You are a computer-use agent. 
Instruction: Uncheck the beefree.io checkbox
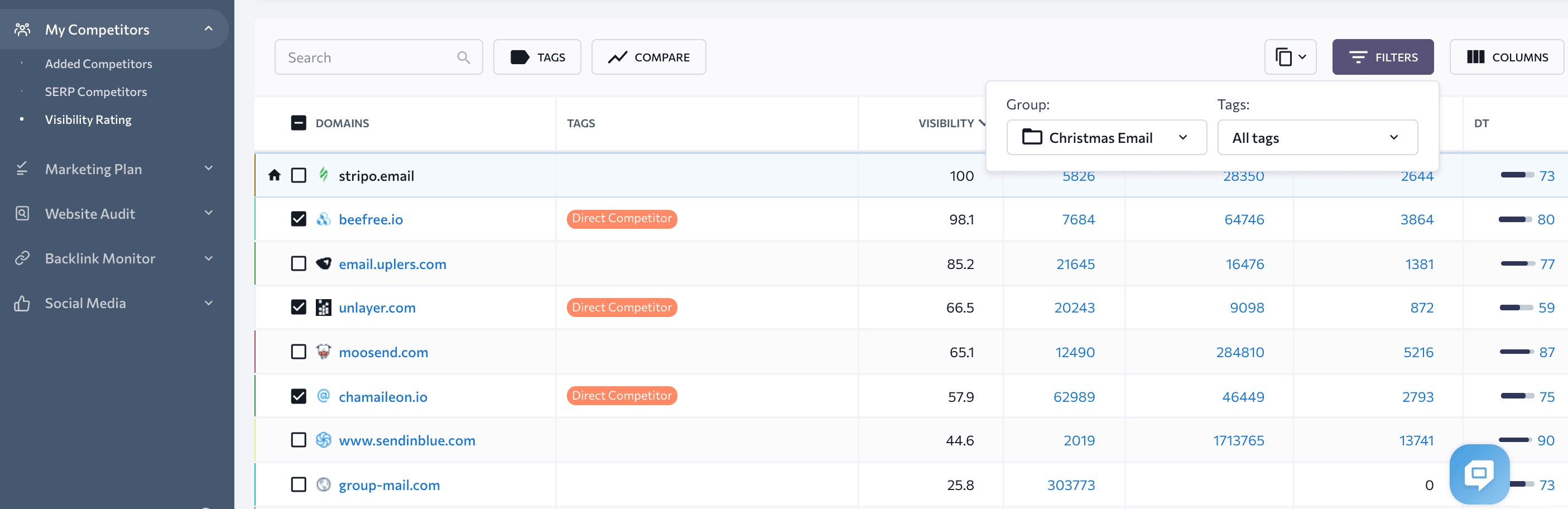tap(299, 219)
